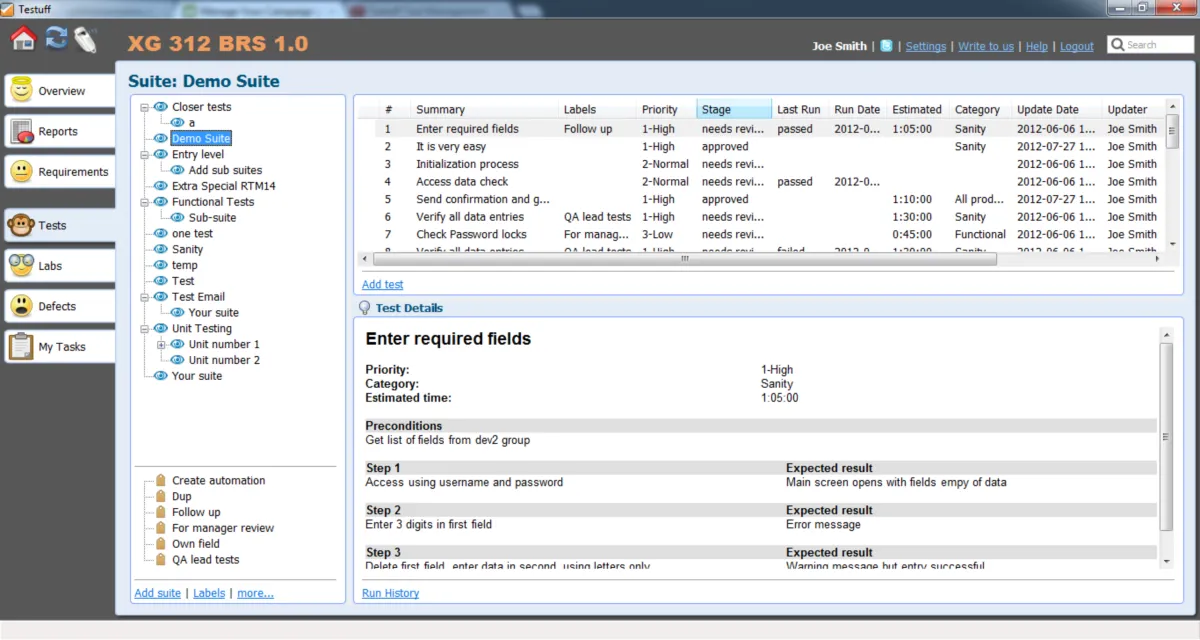Switch to the Requirements tab
Image resolution: width=1200 pixels, height=640 pixels.
click(x=58, y=172)
